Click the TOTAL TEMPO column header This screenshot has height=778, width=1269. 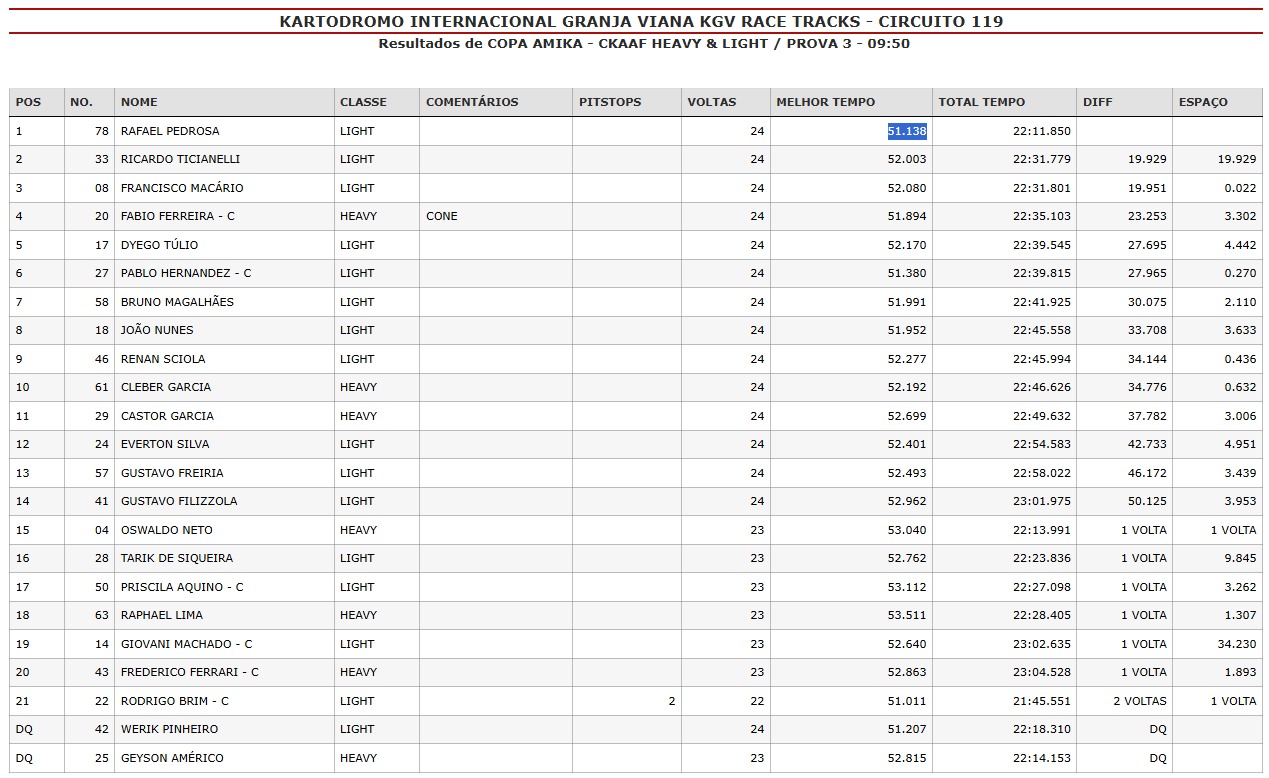click(x=1004, y=102)
